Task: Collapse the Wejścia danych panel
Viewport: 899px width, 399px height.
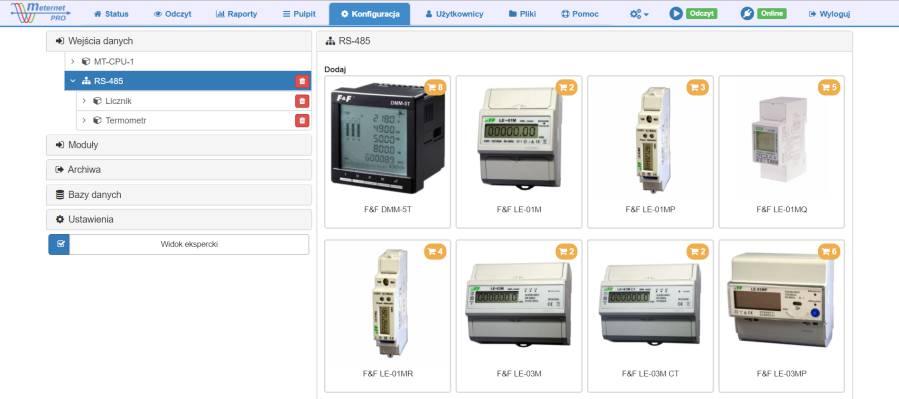Action: pyautogui.click(x=179, y=41)
